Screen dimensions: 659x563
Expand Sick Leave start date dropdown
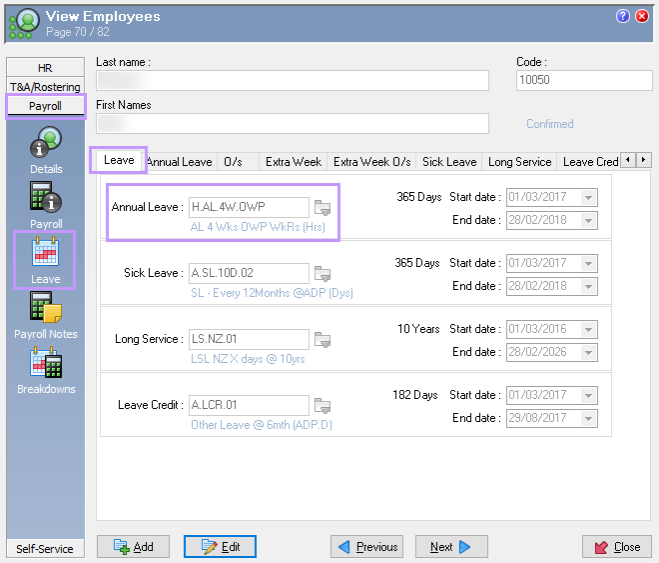pyautogui.click(x=588, y=263)
